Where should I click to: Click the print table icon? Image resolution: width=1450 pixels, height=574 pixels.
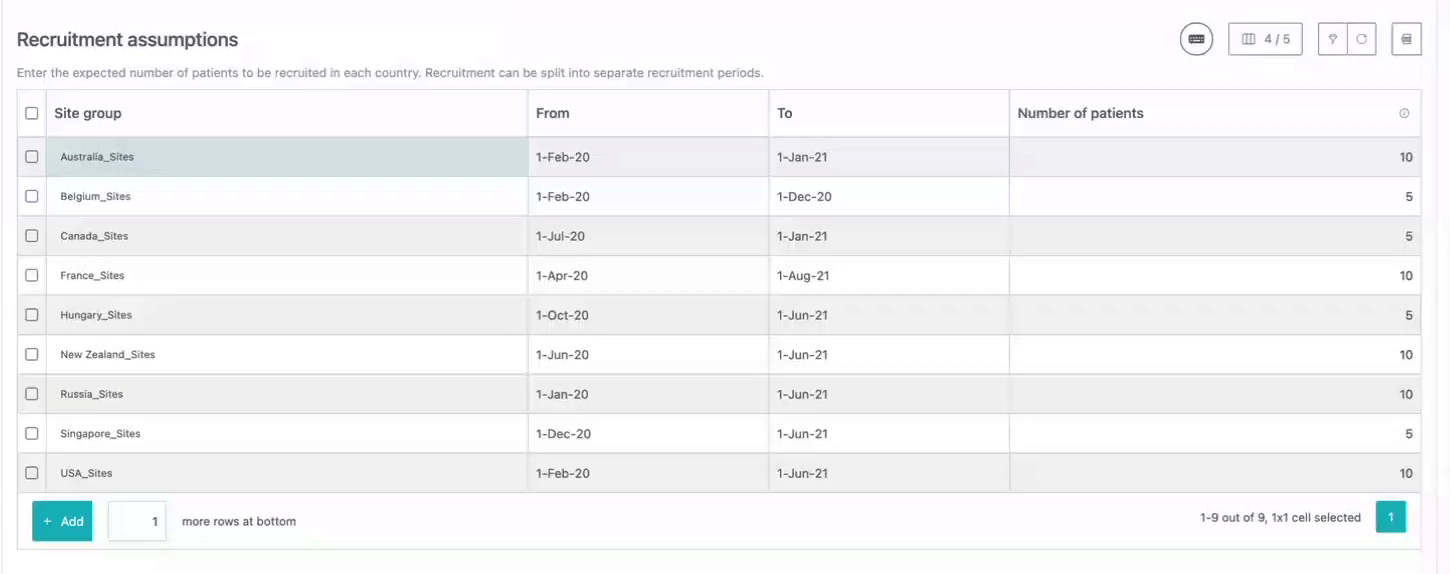coord(1406,39)
